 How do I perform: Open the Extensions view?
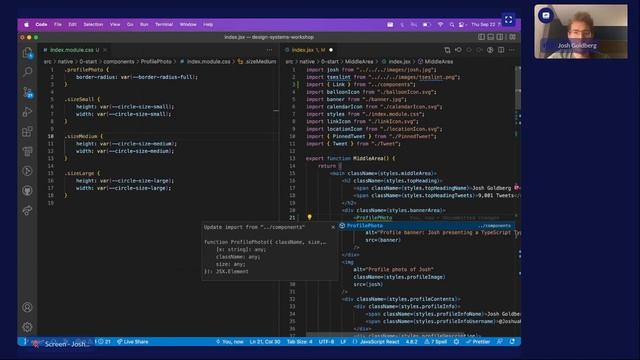(x=27, y=131)
